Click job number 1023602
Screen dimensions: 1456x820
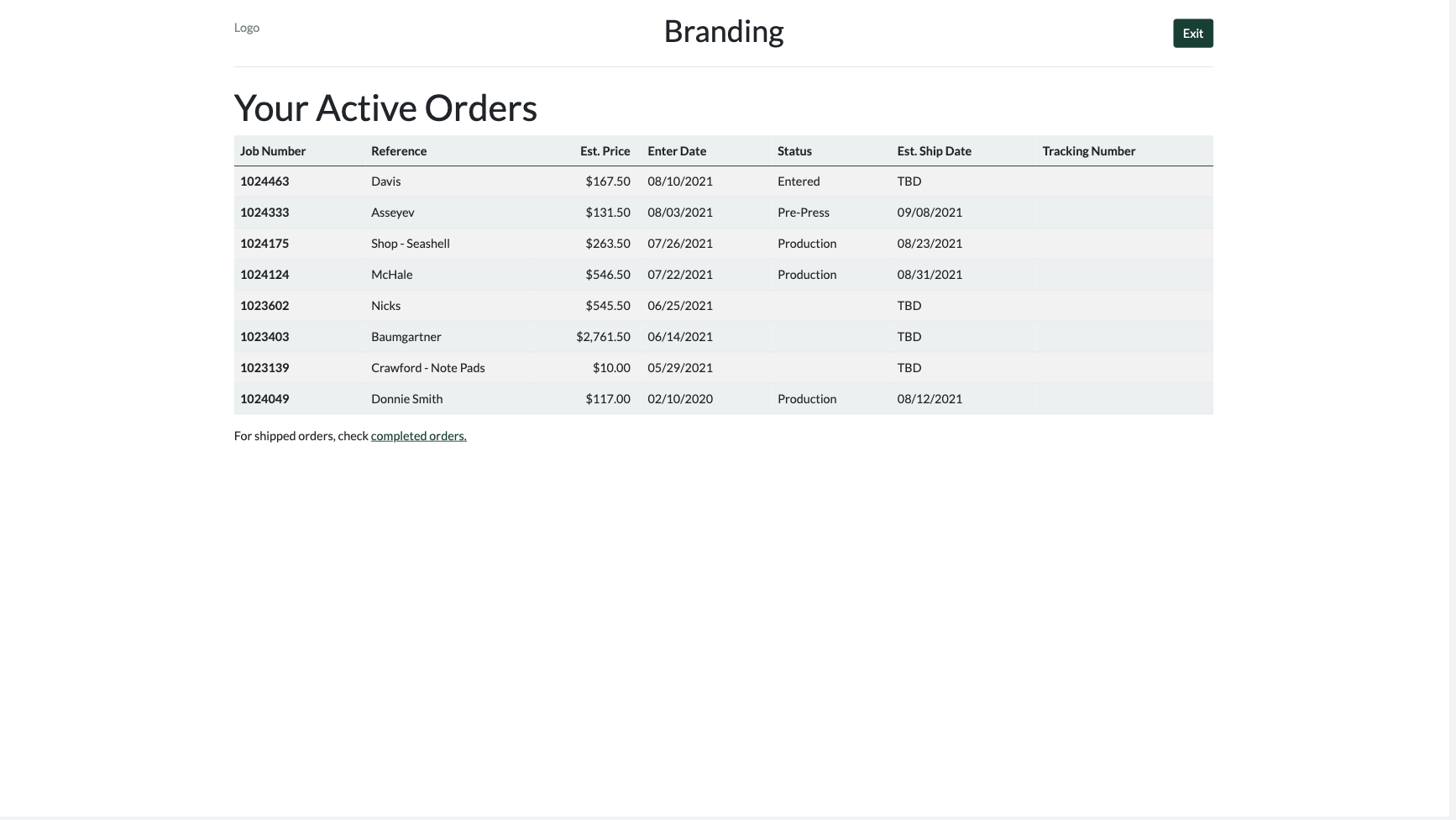click(x=264, y=306)
